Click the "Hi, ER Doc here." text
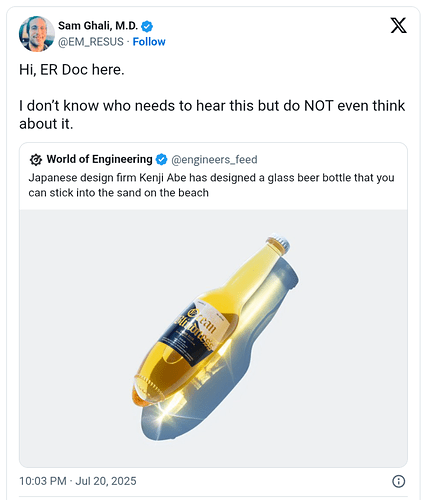426x500 pixels. coord(72,70)
